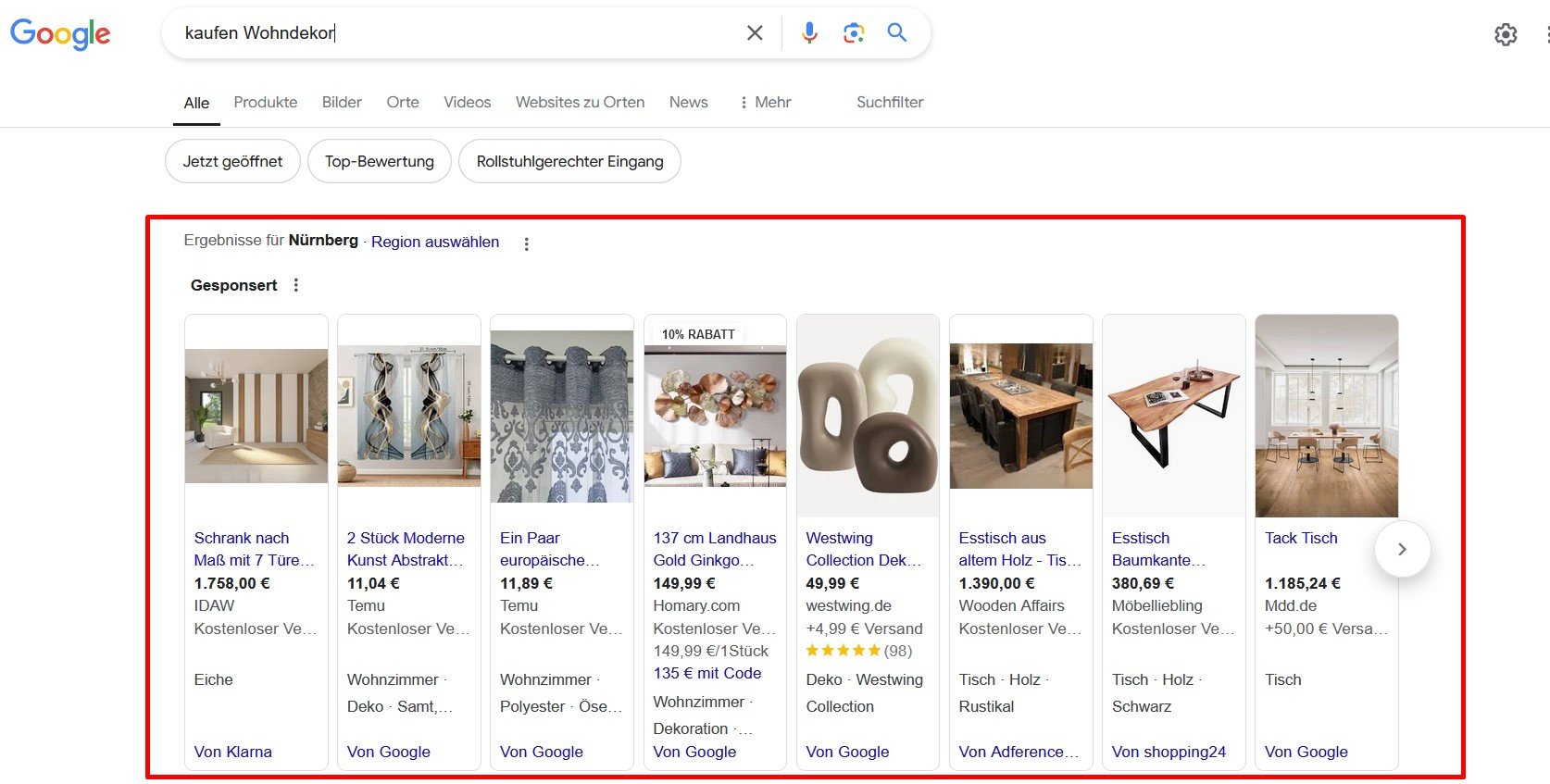
Task: Click Von Google under the westwing.de item
Action: pyautogui.click(x=847, y=752)
